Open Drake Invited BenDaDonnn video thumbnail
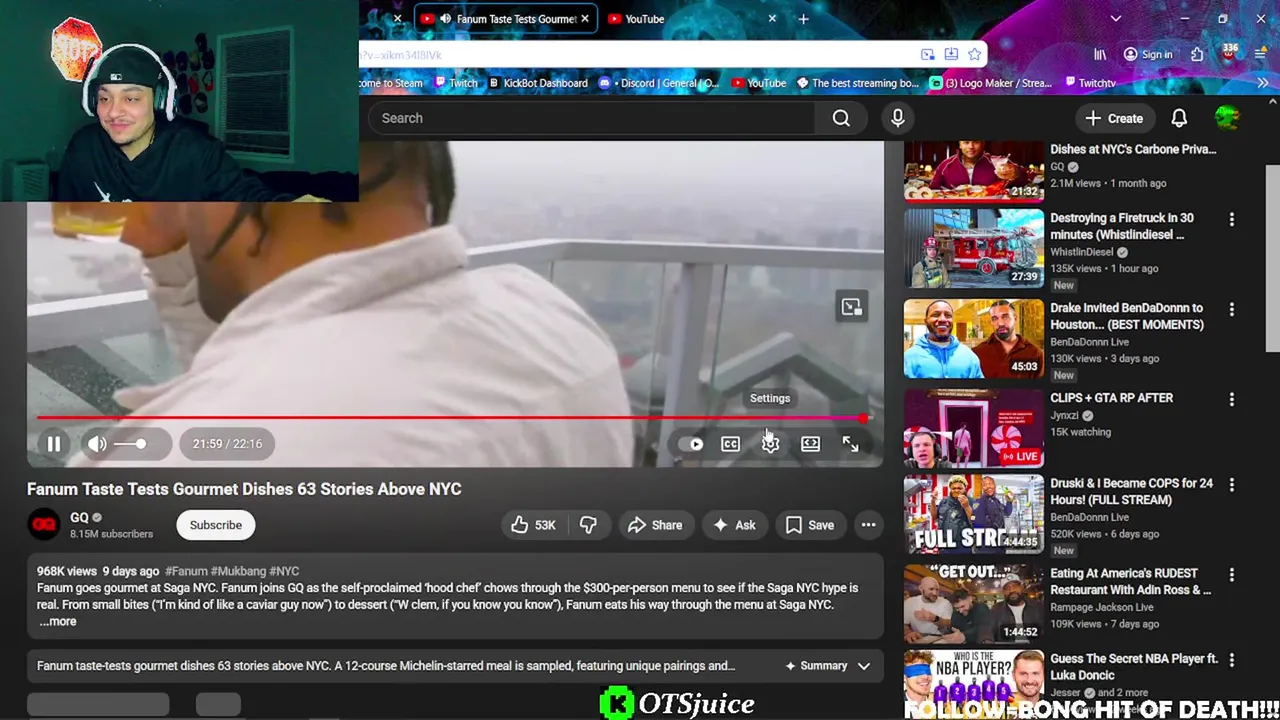 click(974, 339)
